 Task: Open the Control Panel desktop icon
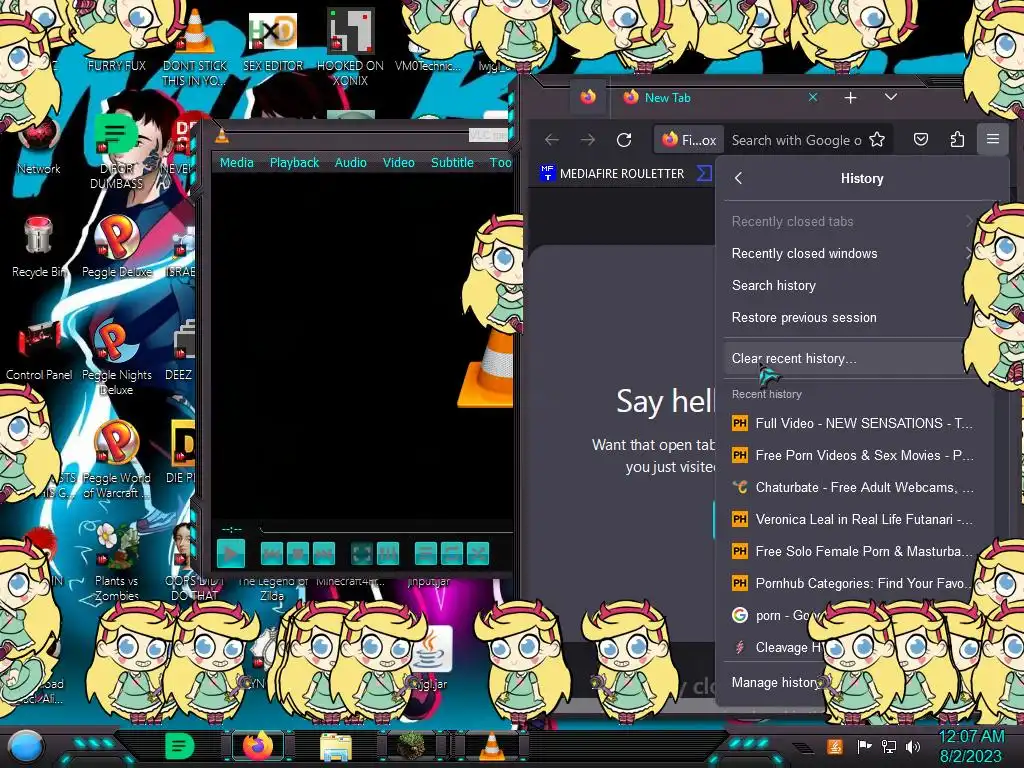[39, 351]
